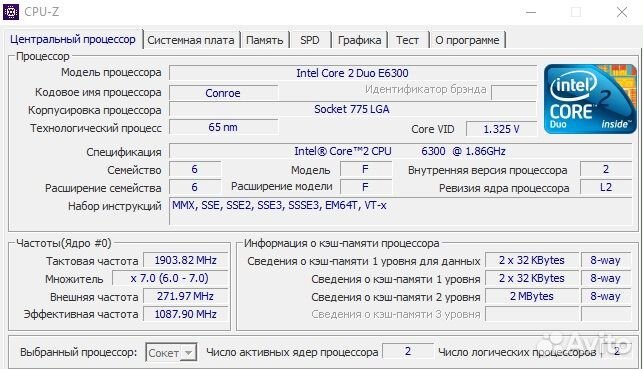Click the Расширение модели value F

click(x=366, y=187)
